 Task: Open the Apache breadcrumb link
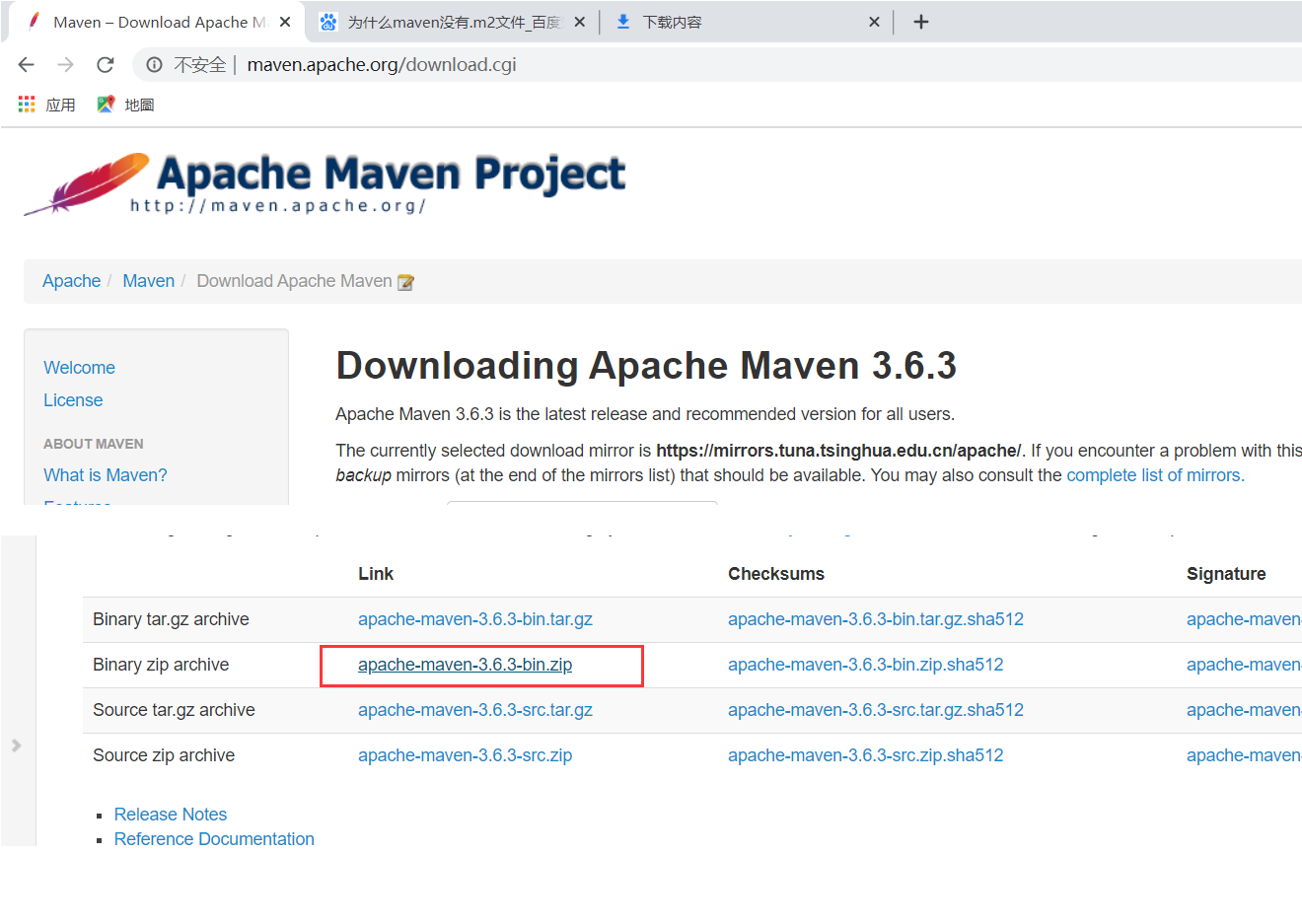pyautogui.click(x=71, y=281)
